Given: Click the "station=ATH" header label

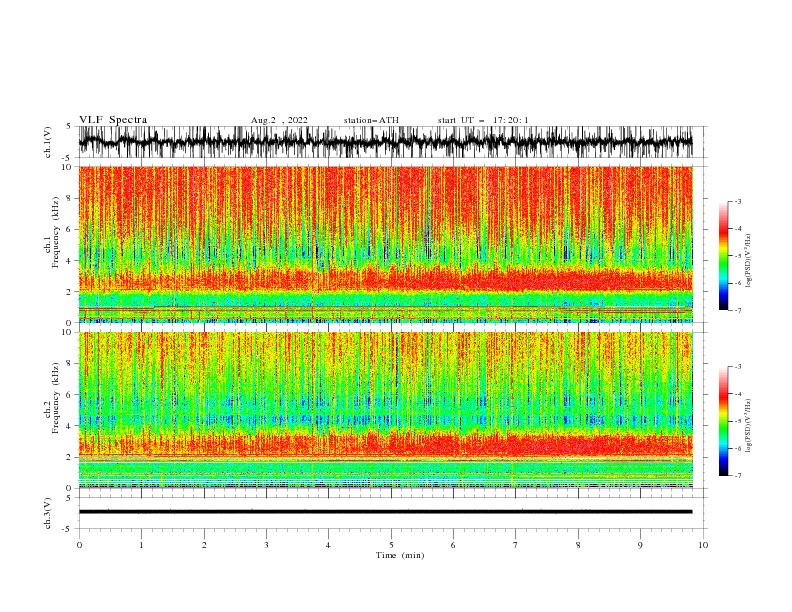Looking at the screenshot, I should click(371, 120).
